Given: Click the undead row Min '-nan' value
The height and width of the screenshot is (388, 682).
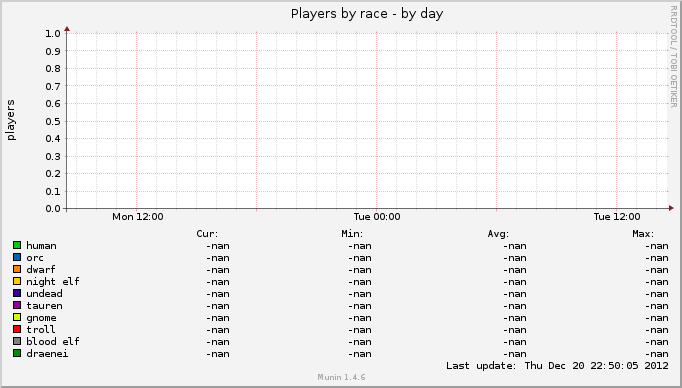Looking at the screenshot, I should pos(360,294).
